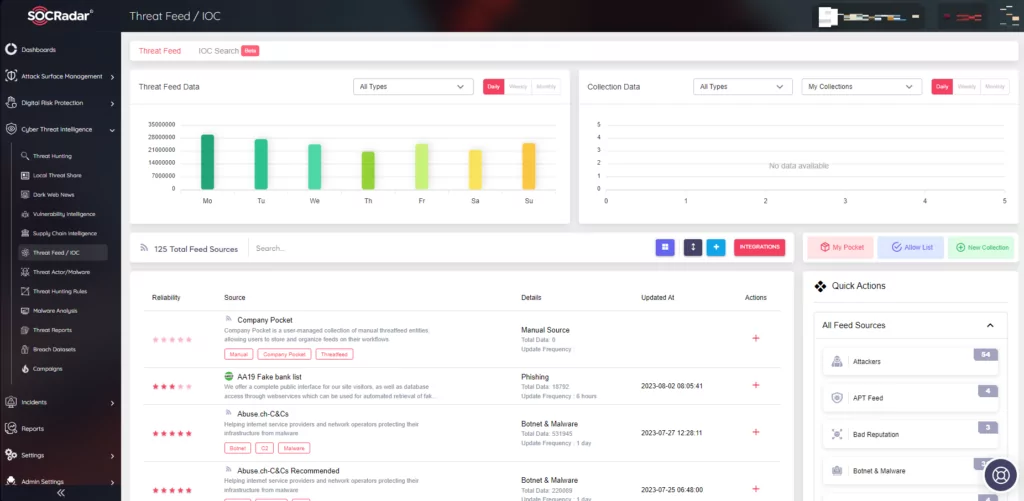Select the Attackers feed category
Image resolution: width=1024 pixels, height=501 pixels.
[x=910, y=361]
